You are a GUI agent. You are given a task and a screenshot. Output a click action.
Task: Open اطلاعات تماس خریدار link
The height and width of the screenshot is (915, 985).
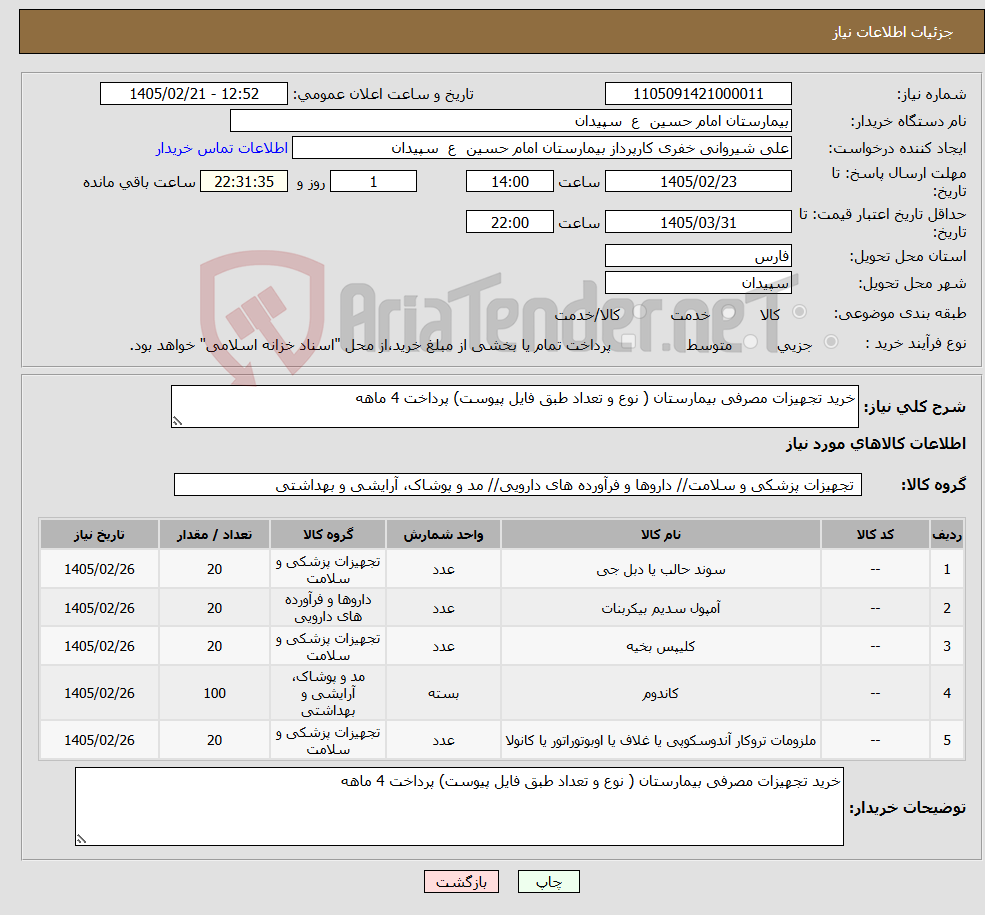pyautogui.click(x=222, y=148)
